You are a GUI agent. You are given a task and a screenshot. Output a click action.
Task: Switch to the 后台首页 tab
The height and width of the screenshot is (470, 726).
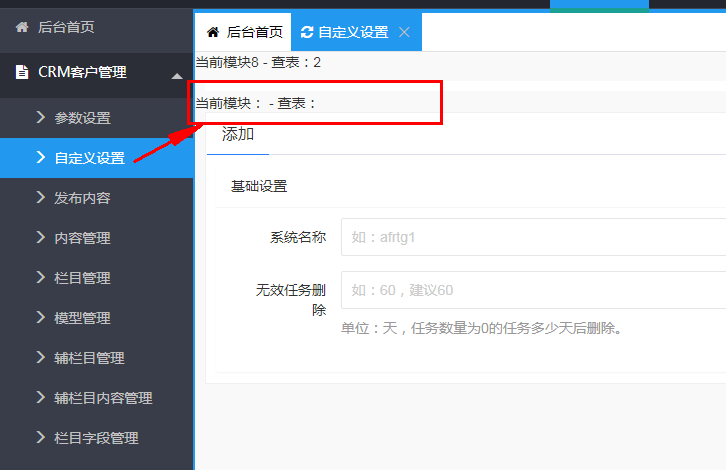tap(241, 32)
